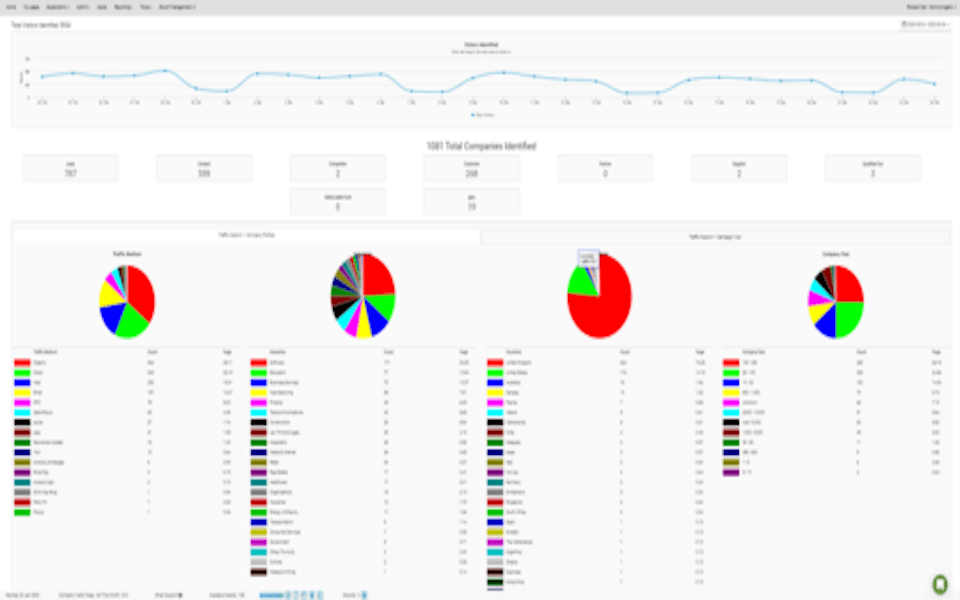Open the Supplier companies card

[739, 168]
